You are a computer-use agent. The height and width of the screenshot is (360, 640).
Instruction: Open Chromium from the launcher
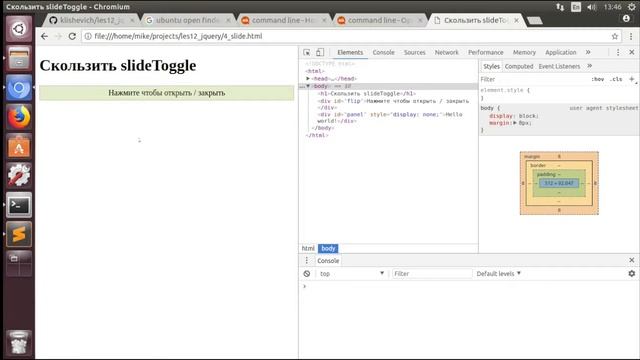pos(19,88)
